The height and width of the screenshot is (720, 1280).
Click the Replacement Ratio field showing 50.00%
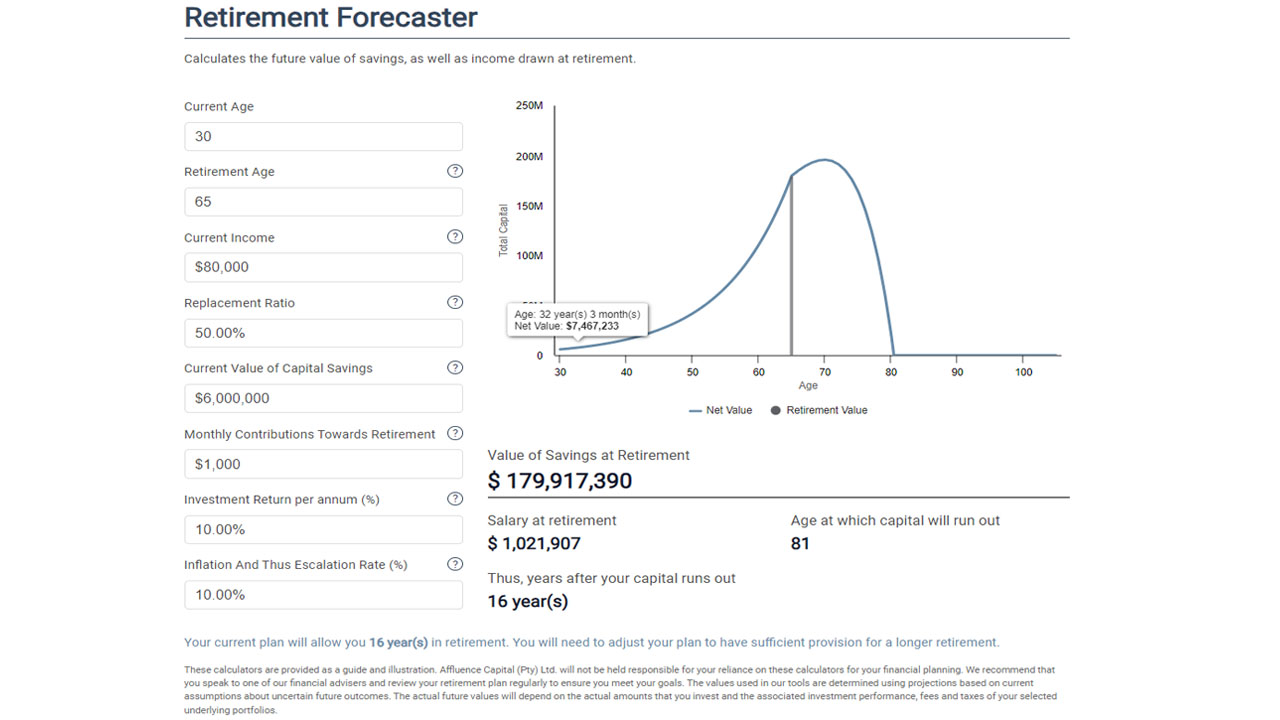coord(322,332)
